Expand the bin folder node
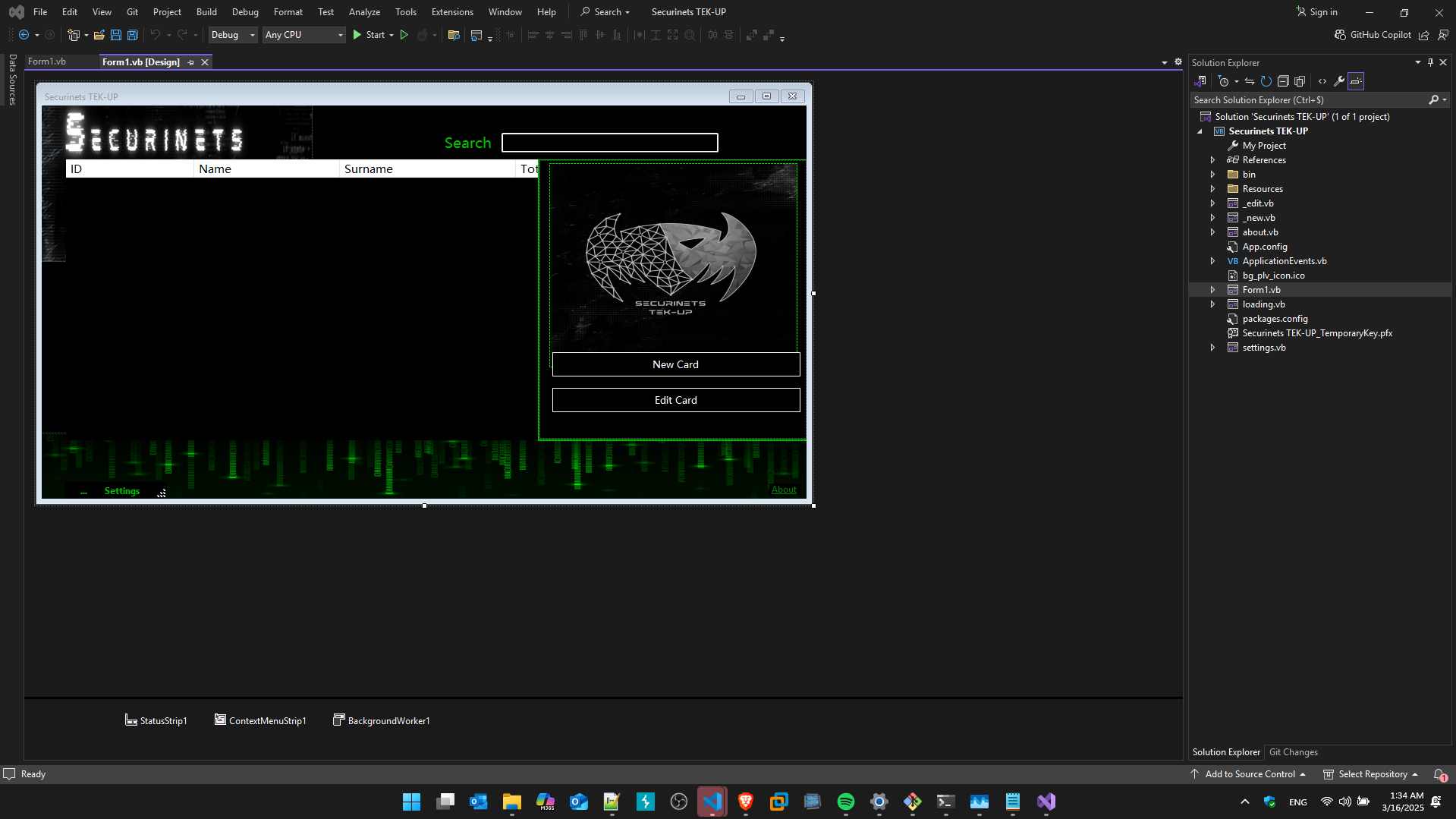1456x819 pixels. [x=1212, y=175]
